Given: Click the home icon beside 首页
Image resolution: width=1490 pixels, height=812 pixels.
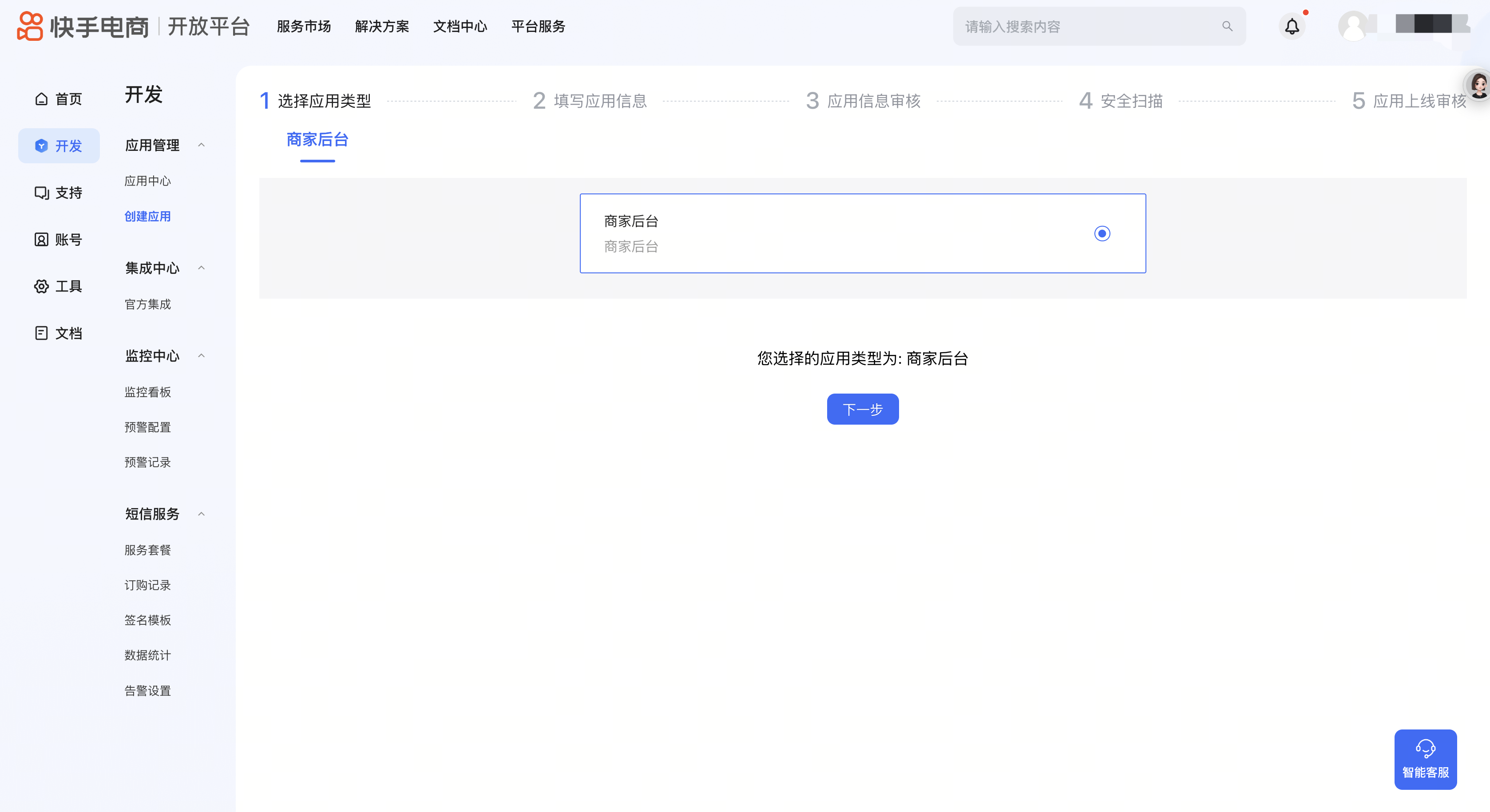Looking at the screenshot, I should [x=41, y=99].
